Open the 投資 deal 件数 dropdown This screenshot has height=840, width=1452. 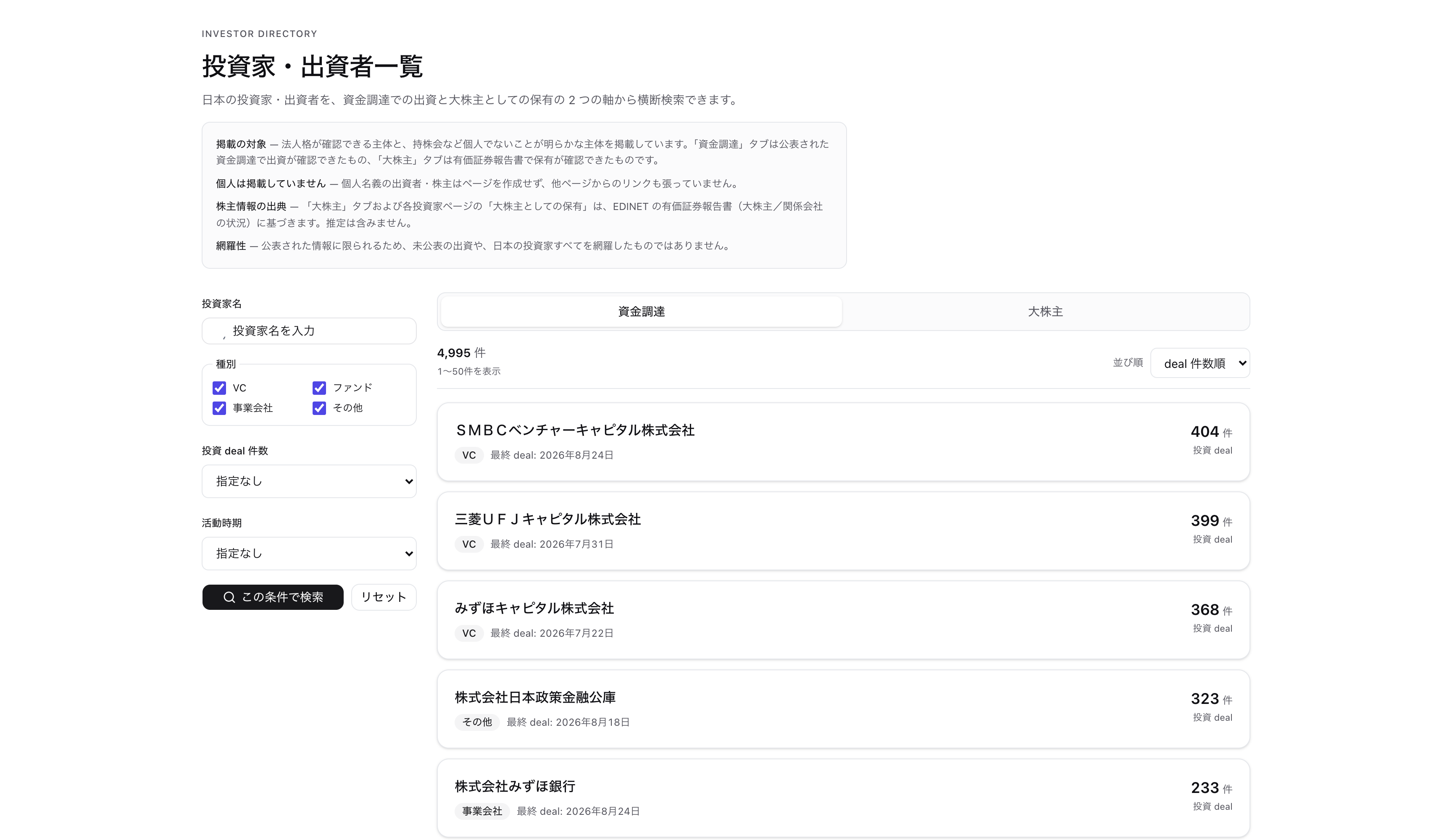(x=309, y=481)
